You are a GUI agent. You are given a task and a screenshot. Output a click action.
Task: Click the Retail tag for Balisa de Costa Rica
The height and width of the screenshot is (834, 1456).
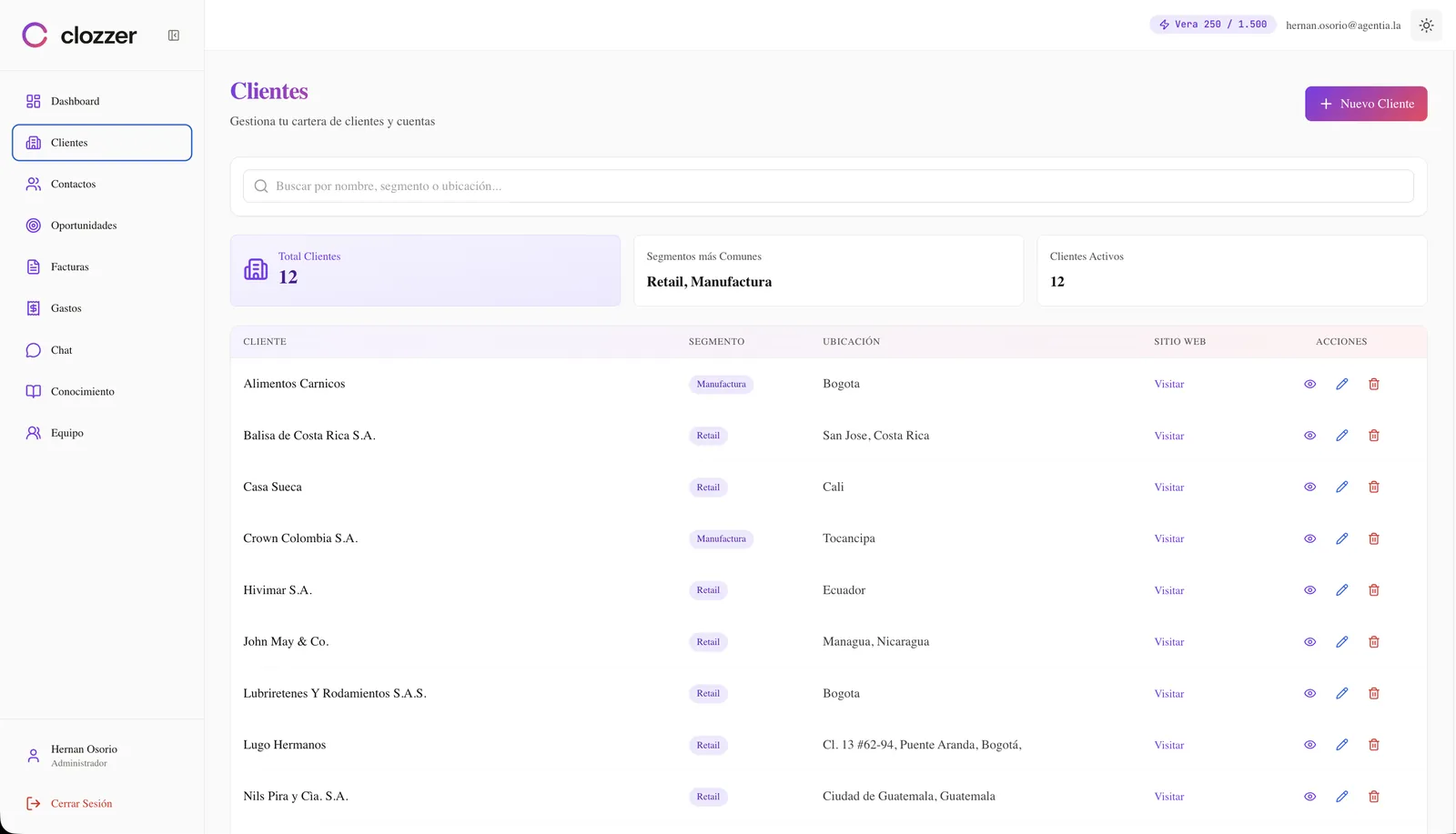point(708,436)
